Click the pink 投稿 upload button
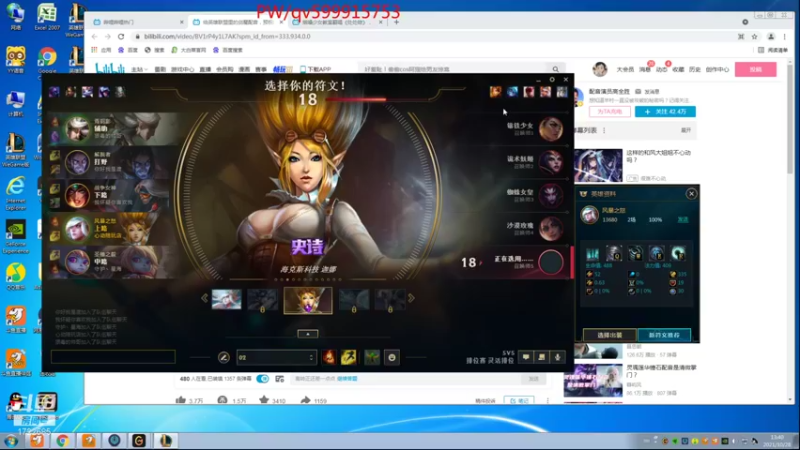Screen dimensions: 800x450 coord(756,69)
